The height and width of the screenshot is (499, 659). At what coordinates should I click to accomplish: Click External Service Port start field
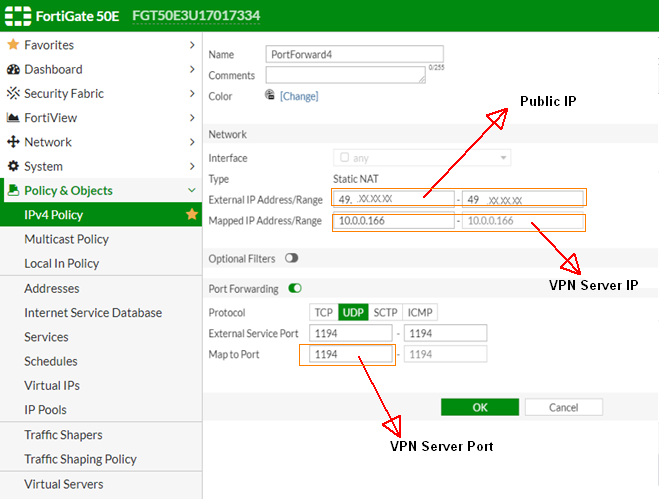coord(351,333)
